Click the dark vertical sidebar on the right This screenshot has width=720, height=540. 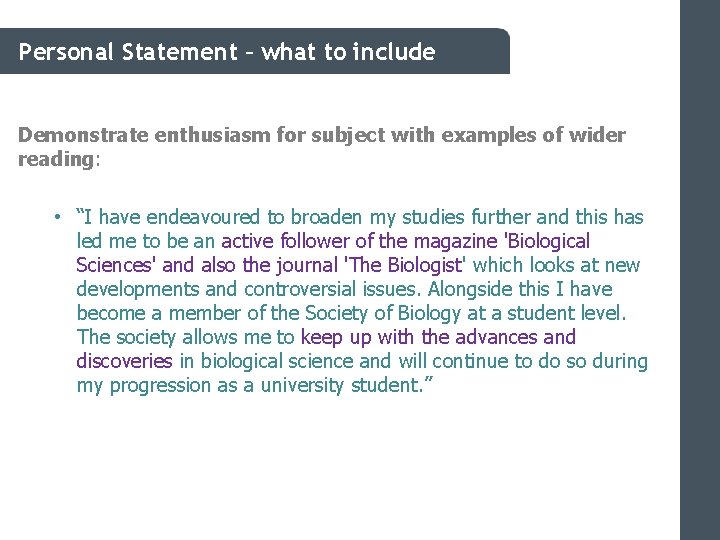700,270
